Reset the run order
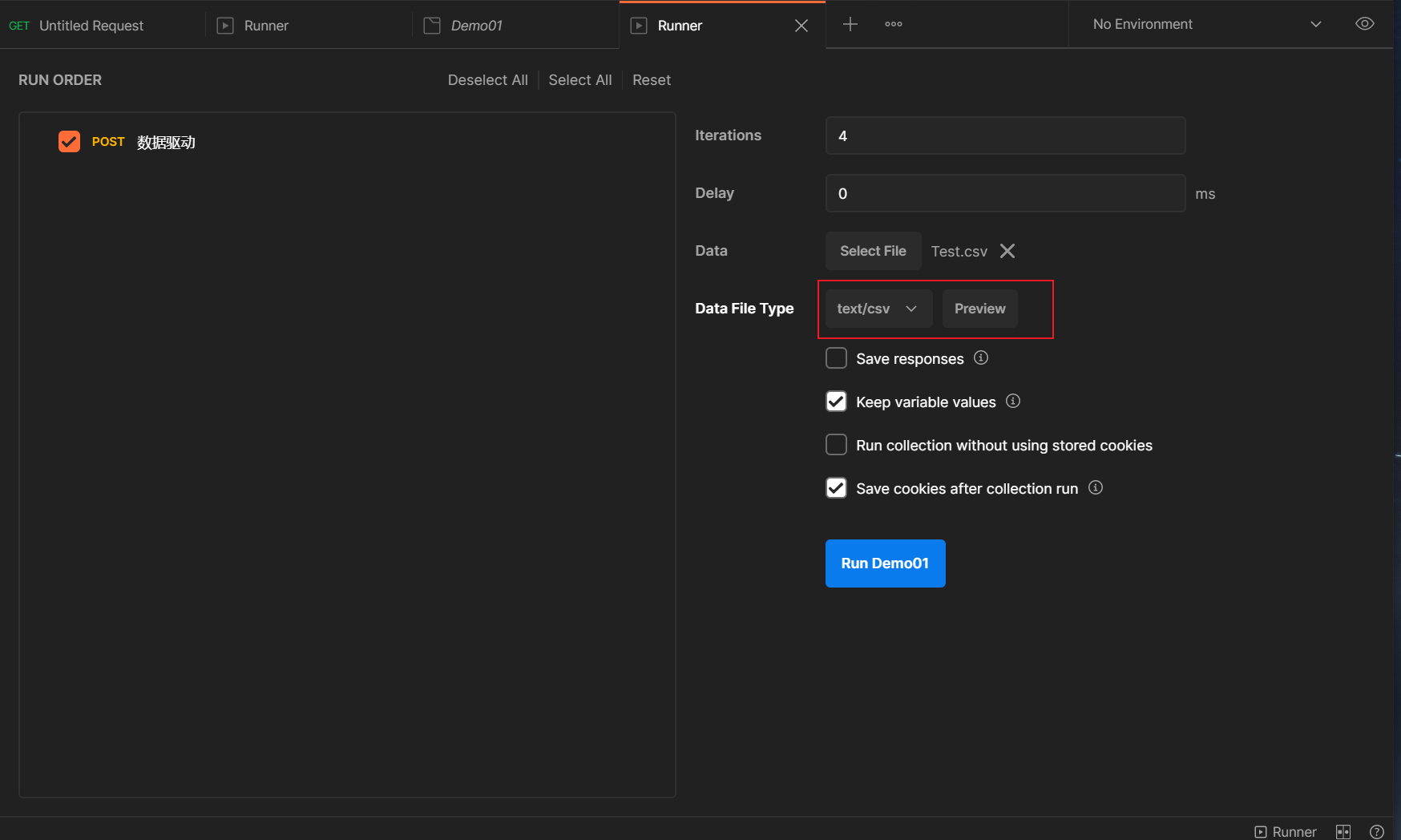 pyautogui.click(x=652, y=80)
